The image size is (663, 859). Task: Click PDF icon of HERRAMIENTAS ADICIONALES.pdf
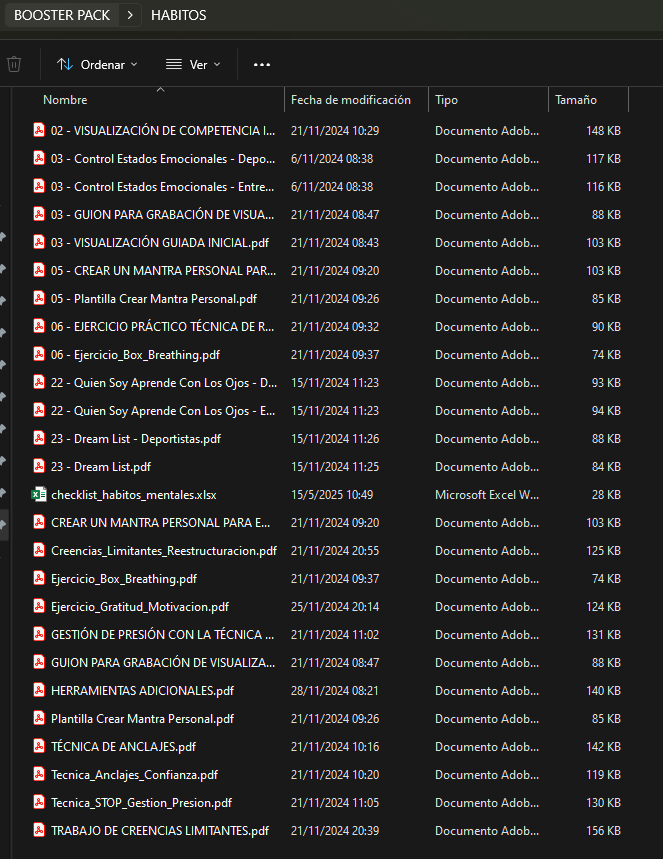(x=39, y=691)
